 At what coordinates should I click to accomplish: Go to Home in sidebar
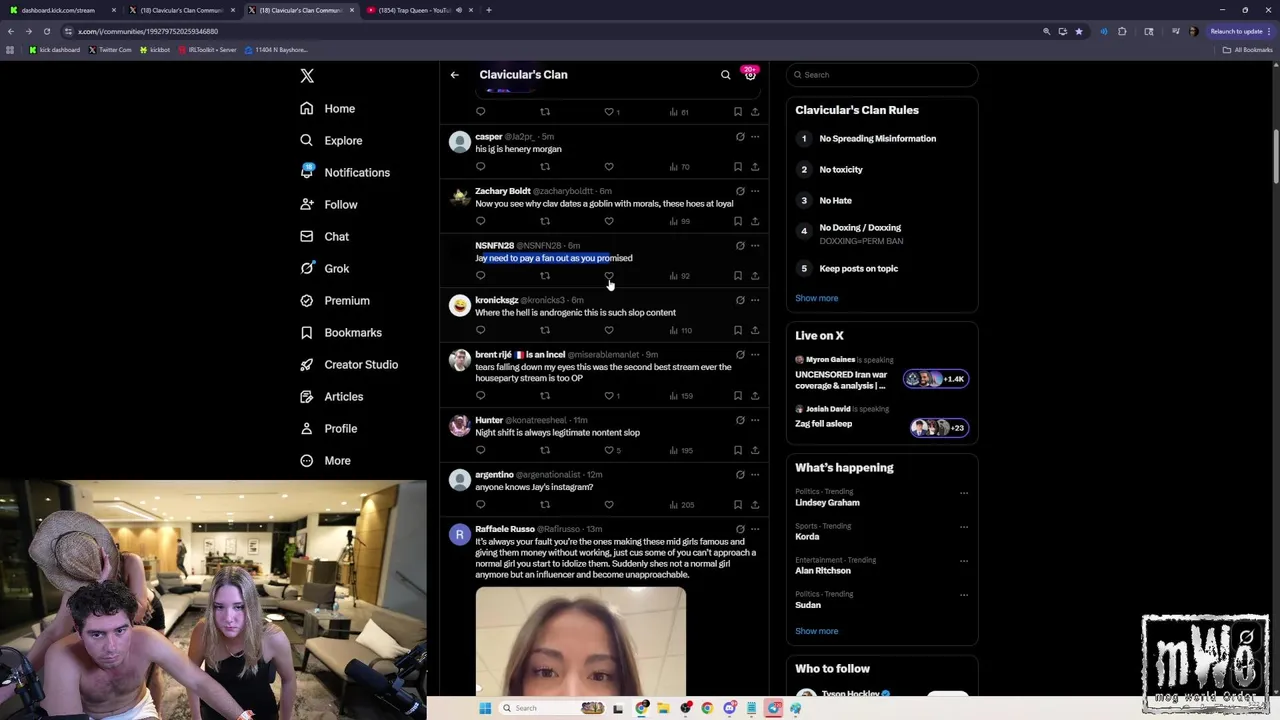click(327, 108)
